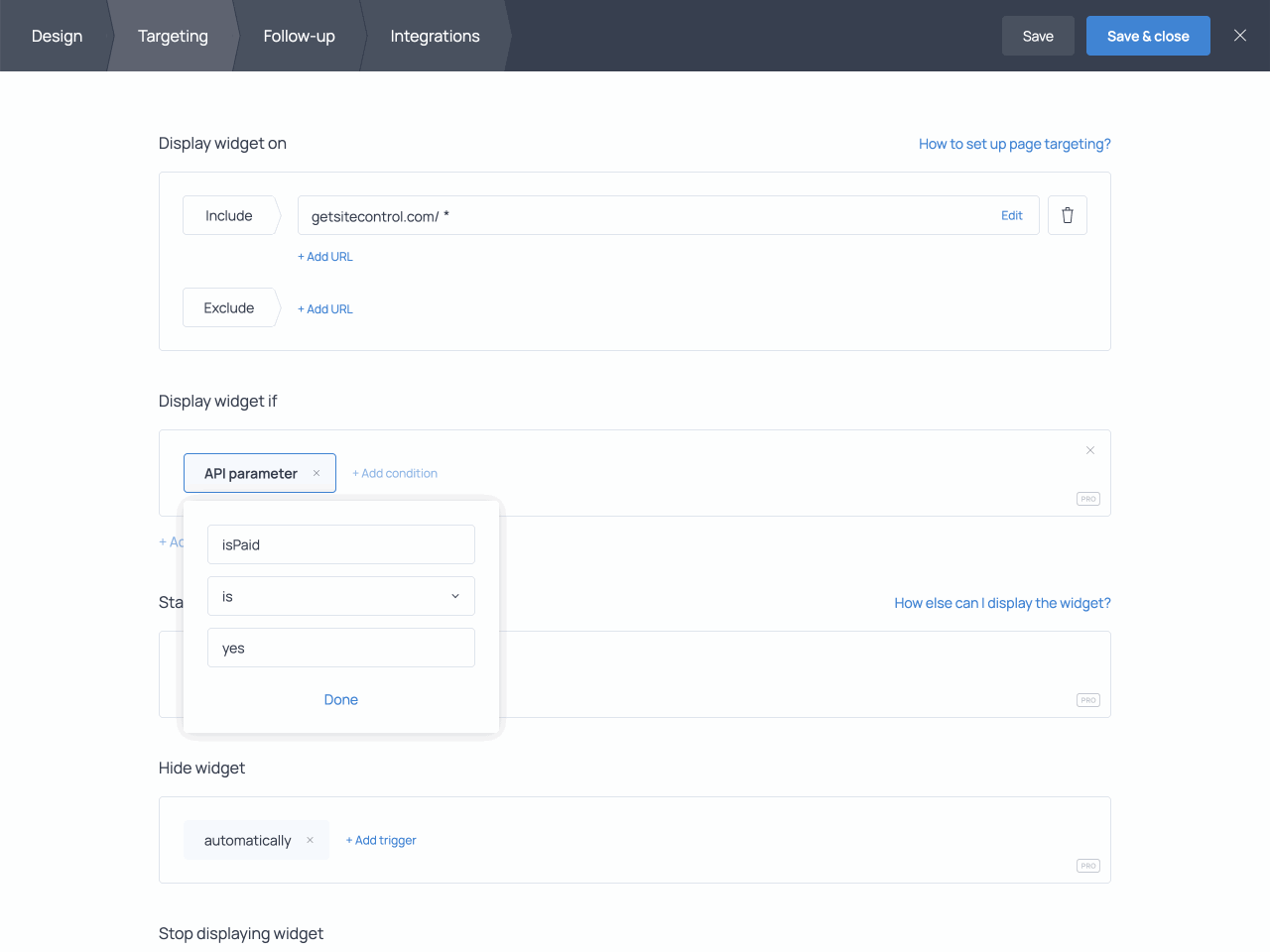1270x952 pixels.
Task: Open the Integrations tab
Action: [435, 36]
